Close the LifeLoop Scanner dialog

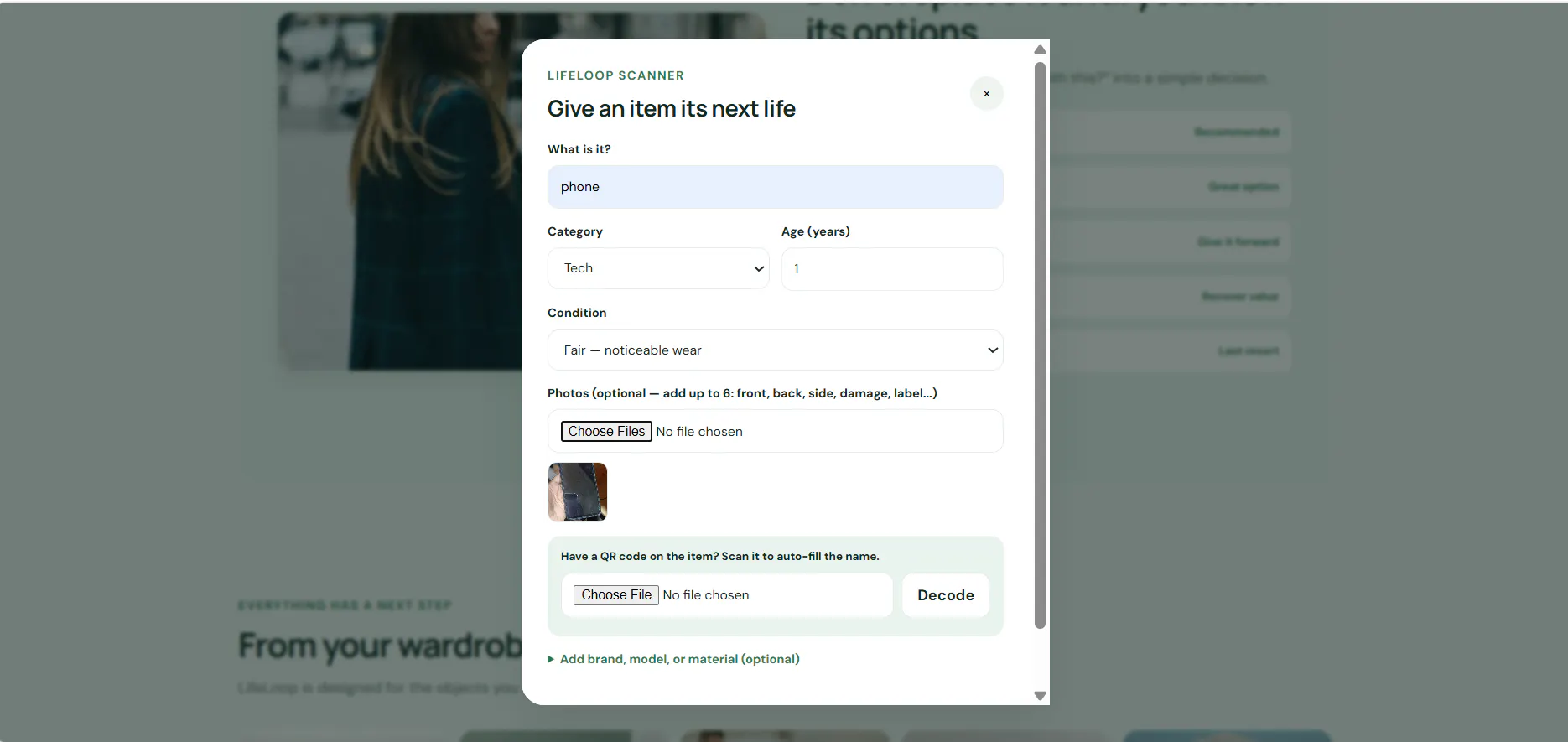coord(986,94)
